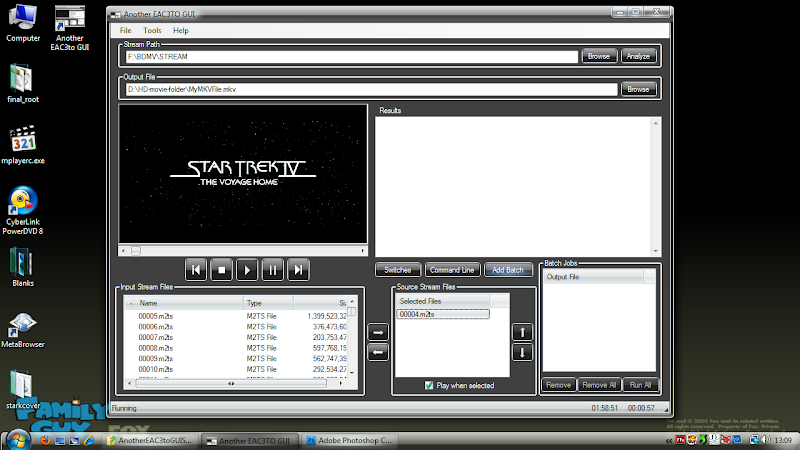Launch CyberLink PowerDVD 8 icon
Viewport: 800px width, 450px height.
coord(23,210)
